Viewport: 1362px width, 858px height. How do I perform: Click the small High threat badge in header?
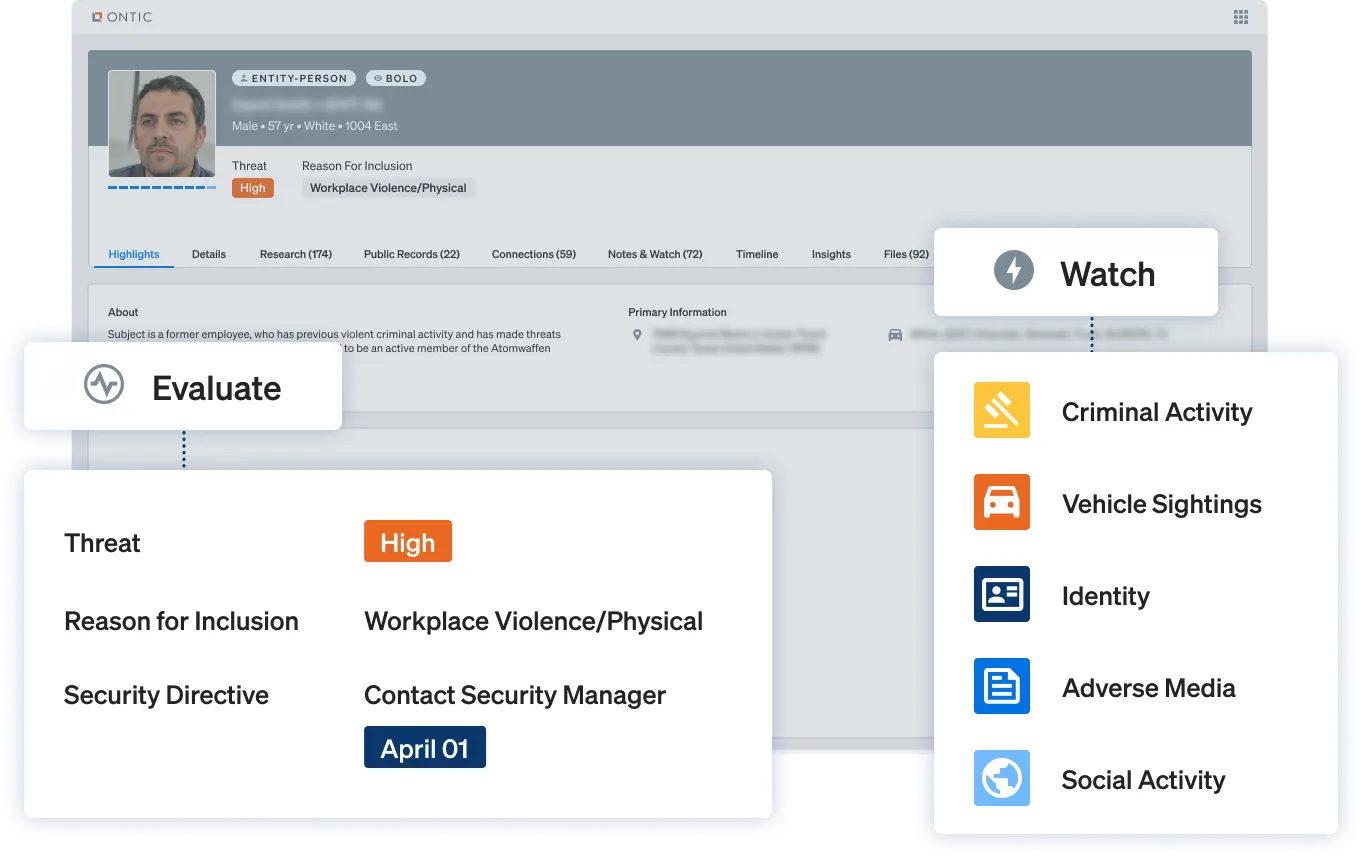[253, 188]
